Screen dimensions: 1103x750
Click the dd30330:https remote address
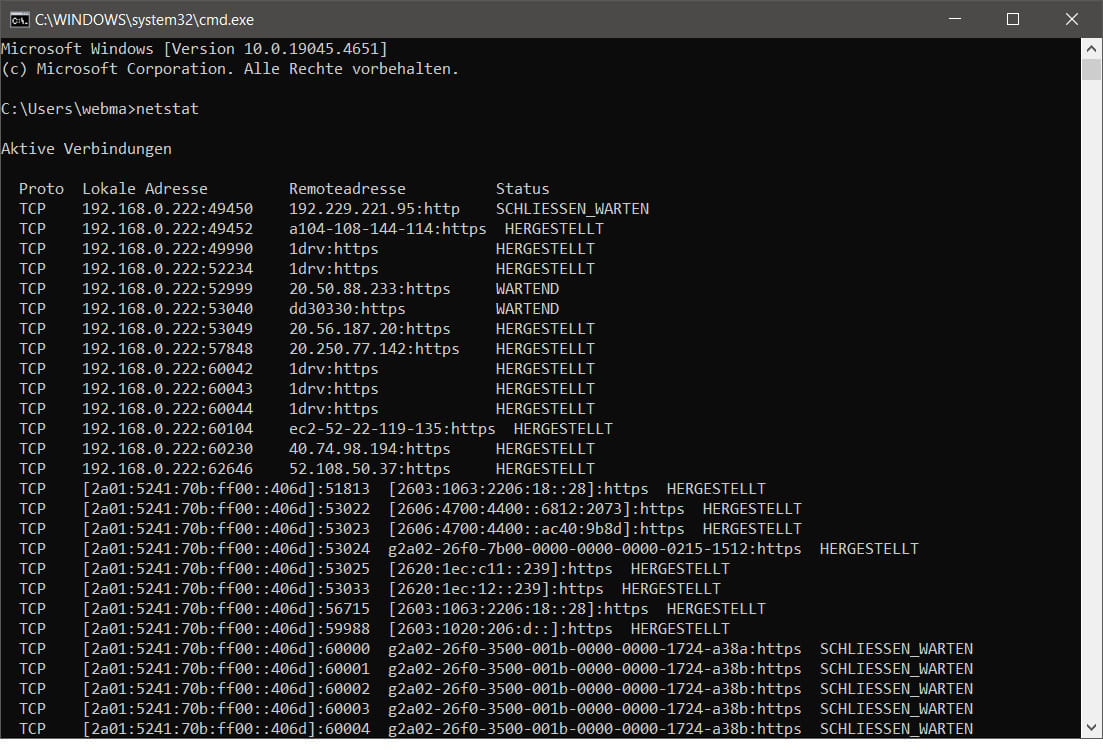347,309
